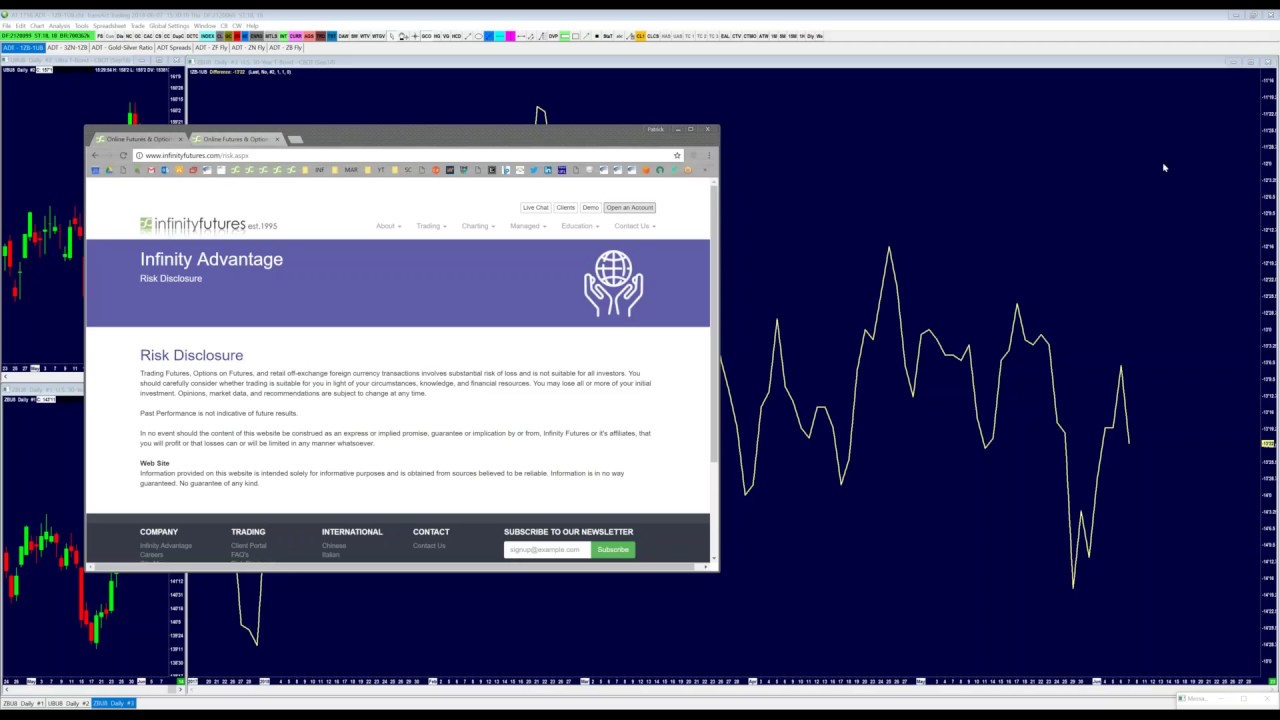
Task: Click the green Subscribe button
Action: (x=613, y=549)
